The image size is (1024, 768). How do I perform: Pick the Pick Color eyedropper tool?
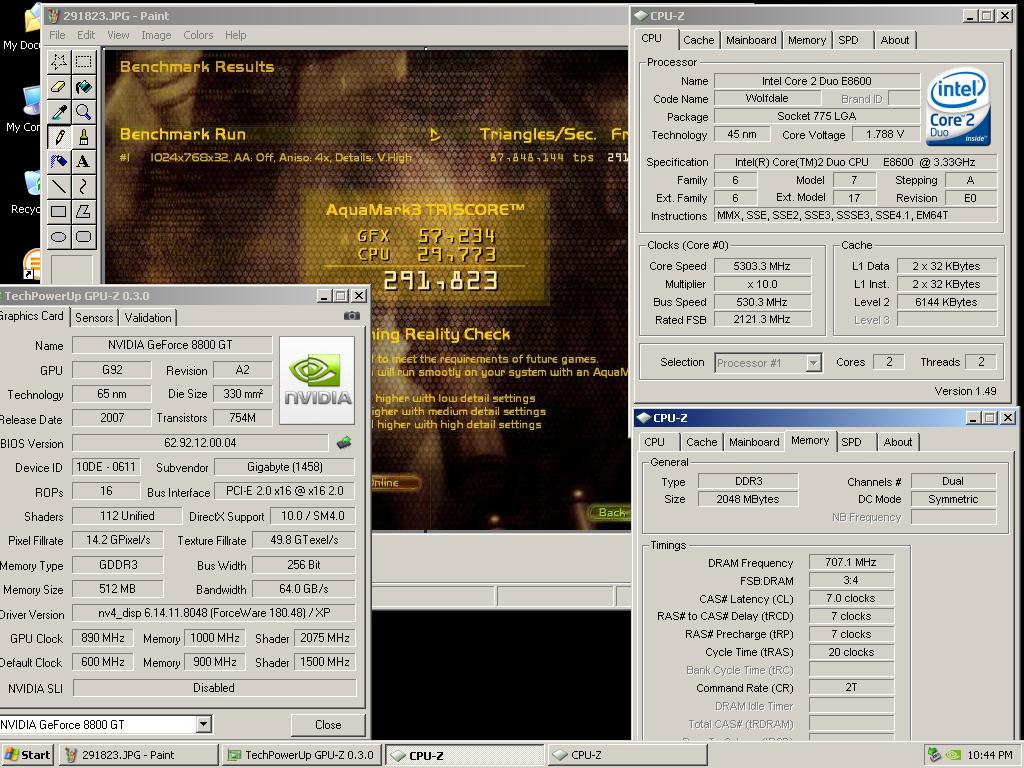59,112
